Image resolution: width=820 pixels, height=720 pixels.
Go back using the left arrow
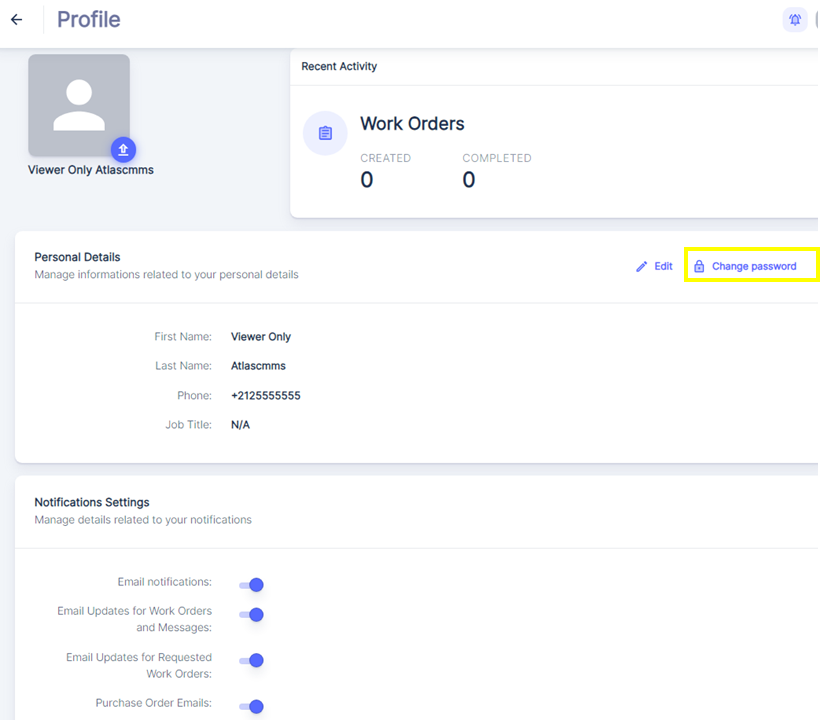coord(16,20)
